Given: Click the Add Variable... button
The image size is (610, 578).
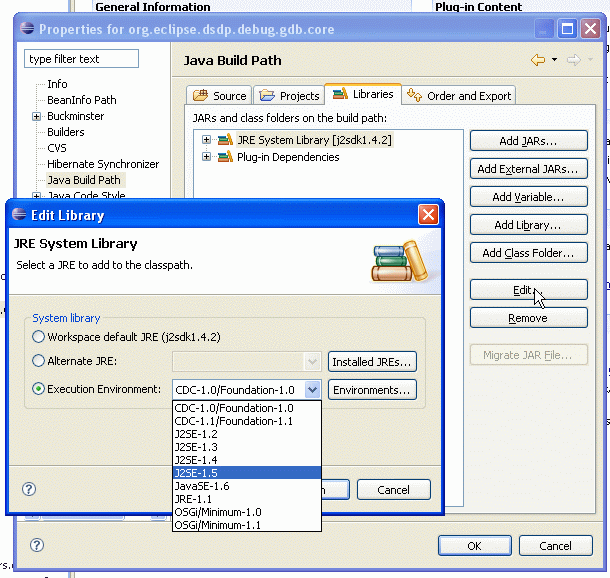Looking at the screenshot, I should [x=528, y=197].
